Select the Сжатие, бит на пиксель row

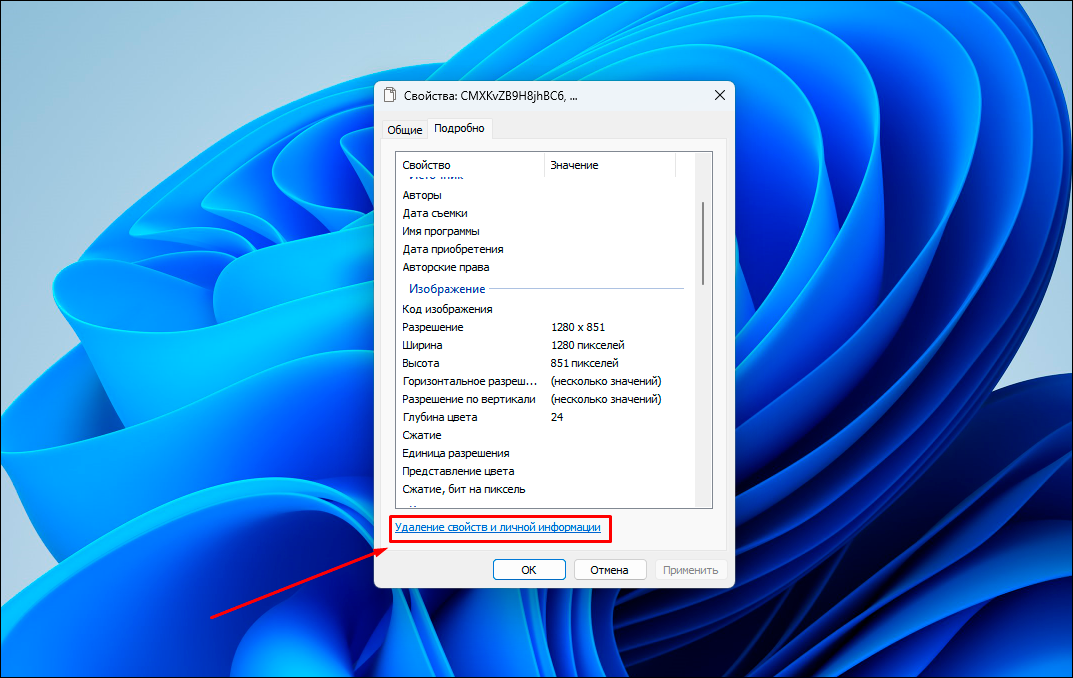pos(545,489)
